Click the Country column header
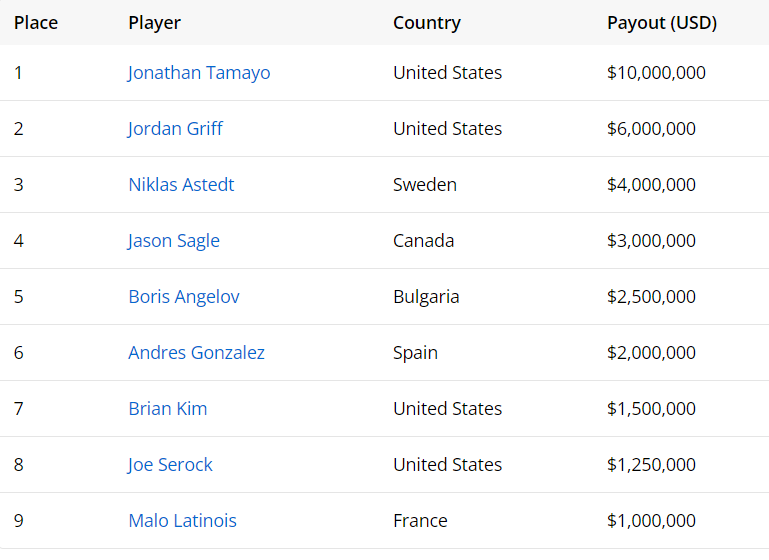The width and height of the screenshot is (769, 560). [427, 23]
